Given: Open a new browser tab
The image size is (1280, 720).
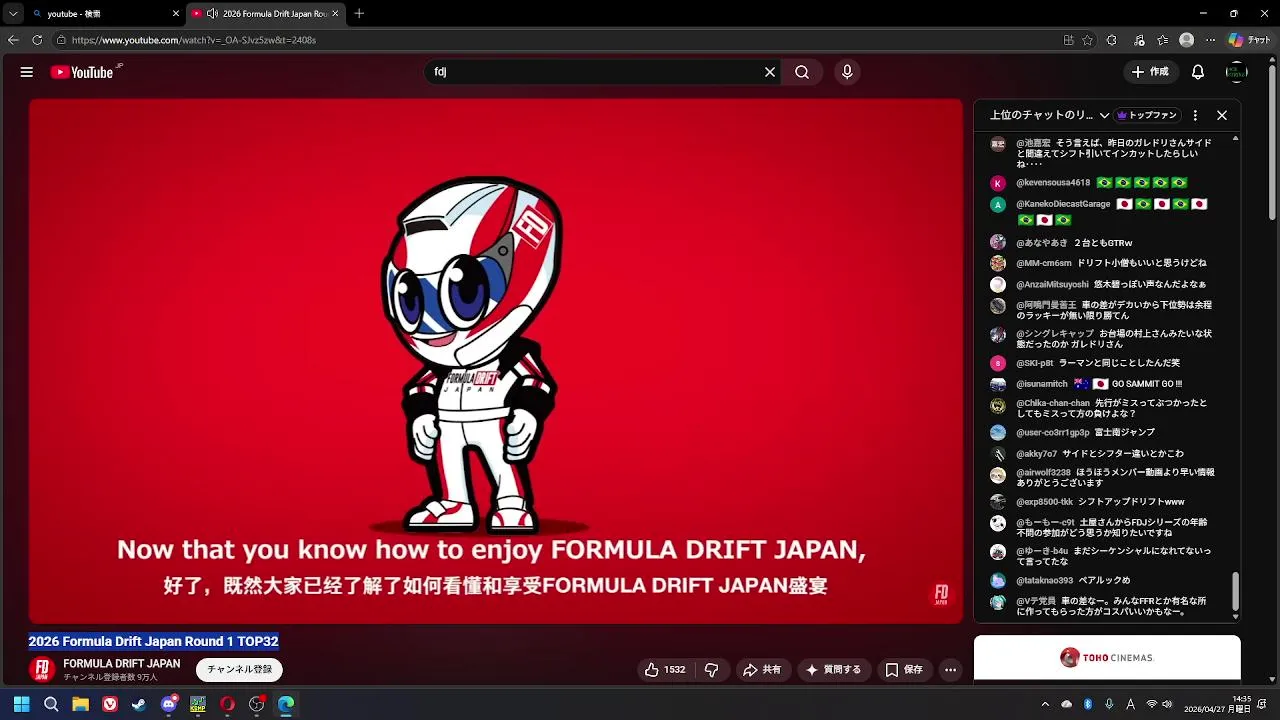Looking at the screenshot, I should click(x=359, y=14).
